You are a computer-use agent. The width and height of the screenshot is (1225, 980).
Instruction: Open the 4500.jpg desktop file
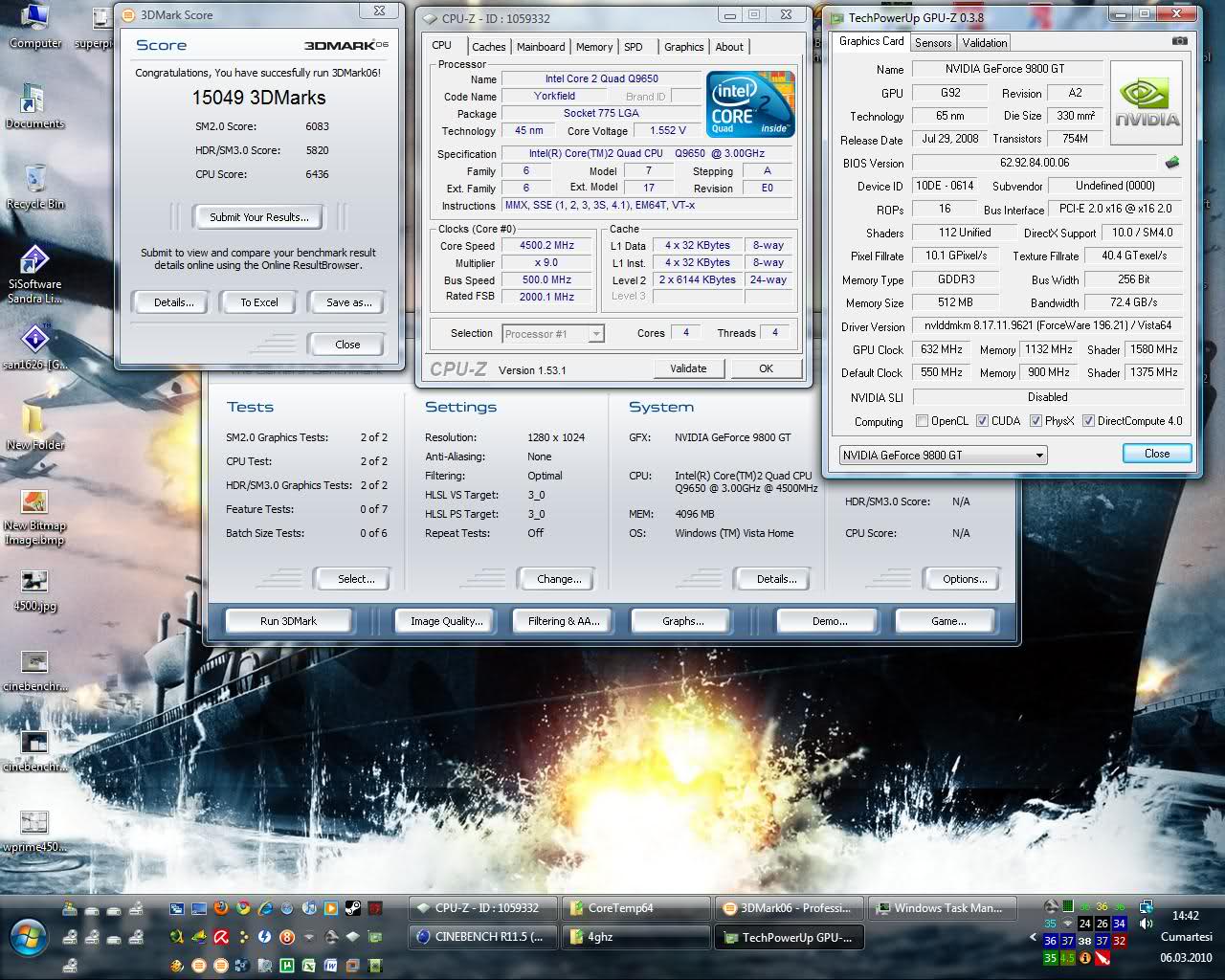click(x=34, y=590)
